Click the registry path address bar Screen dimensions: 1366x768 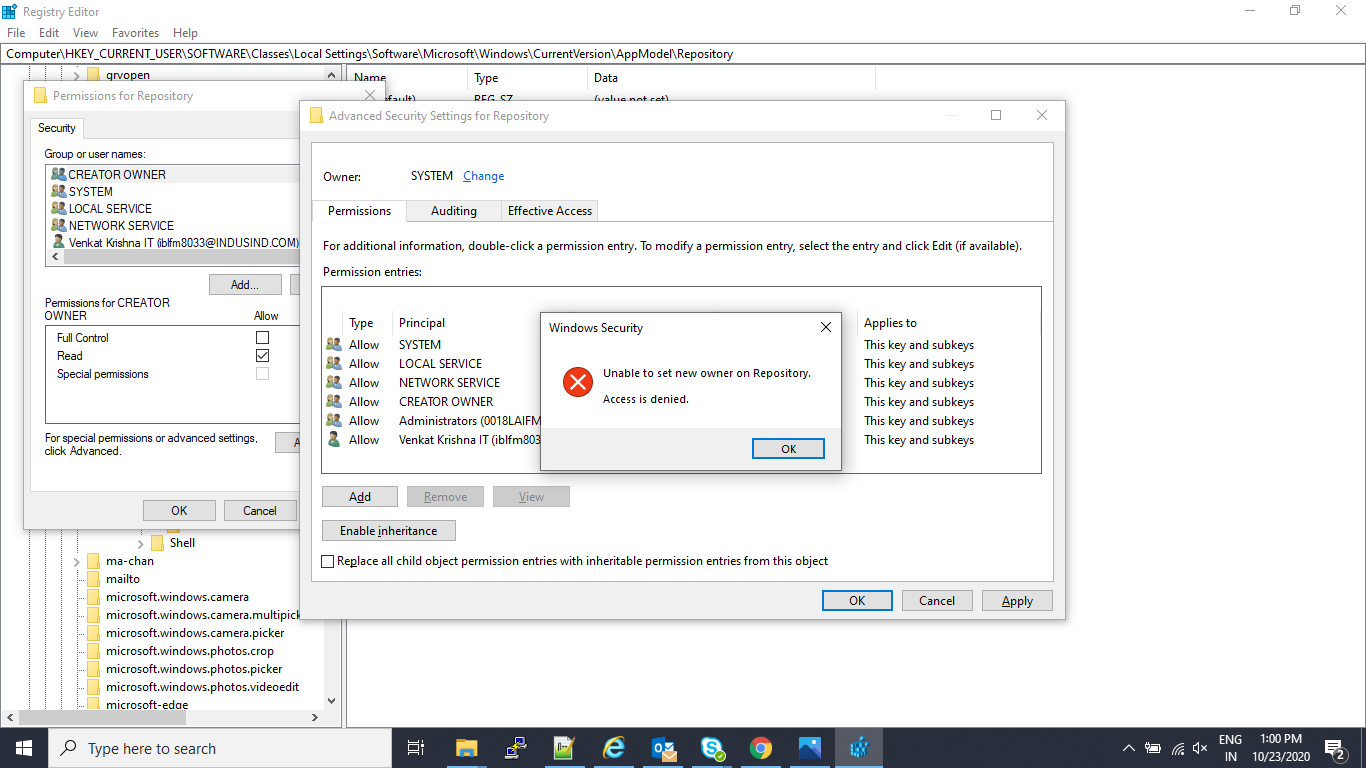coord(683,54)
